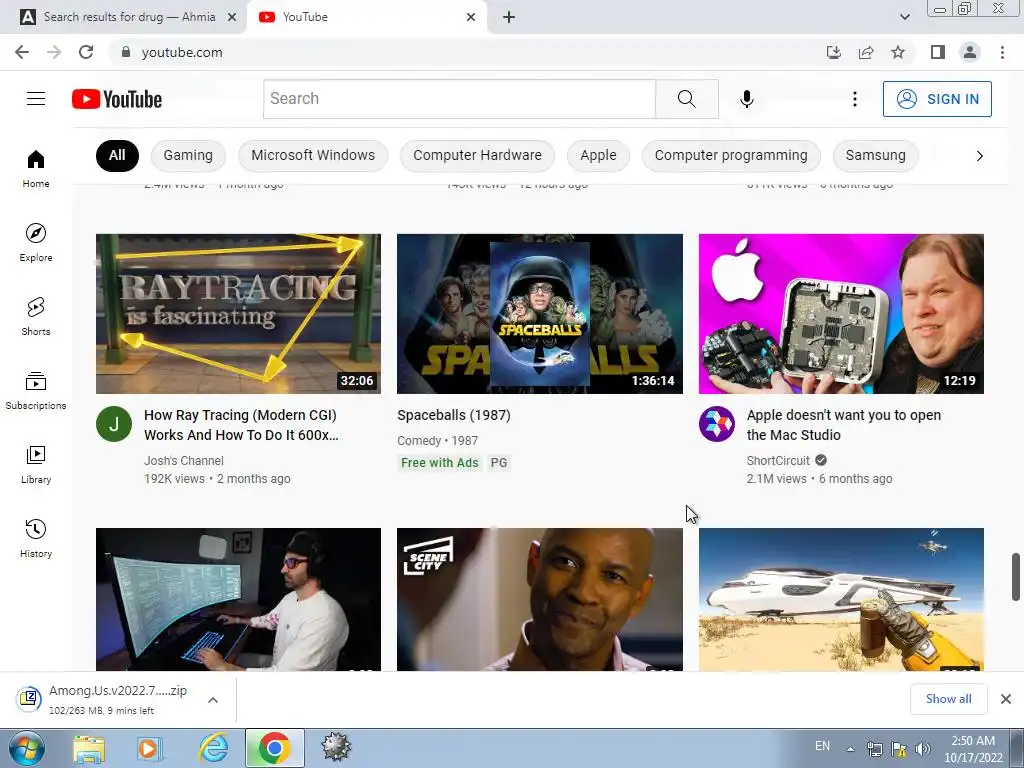Screen dimensions: 1024x768
Task: Select Computer Hardware filter chip
Action: [477, 155]
